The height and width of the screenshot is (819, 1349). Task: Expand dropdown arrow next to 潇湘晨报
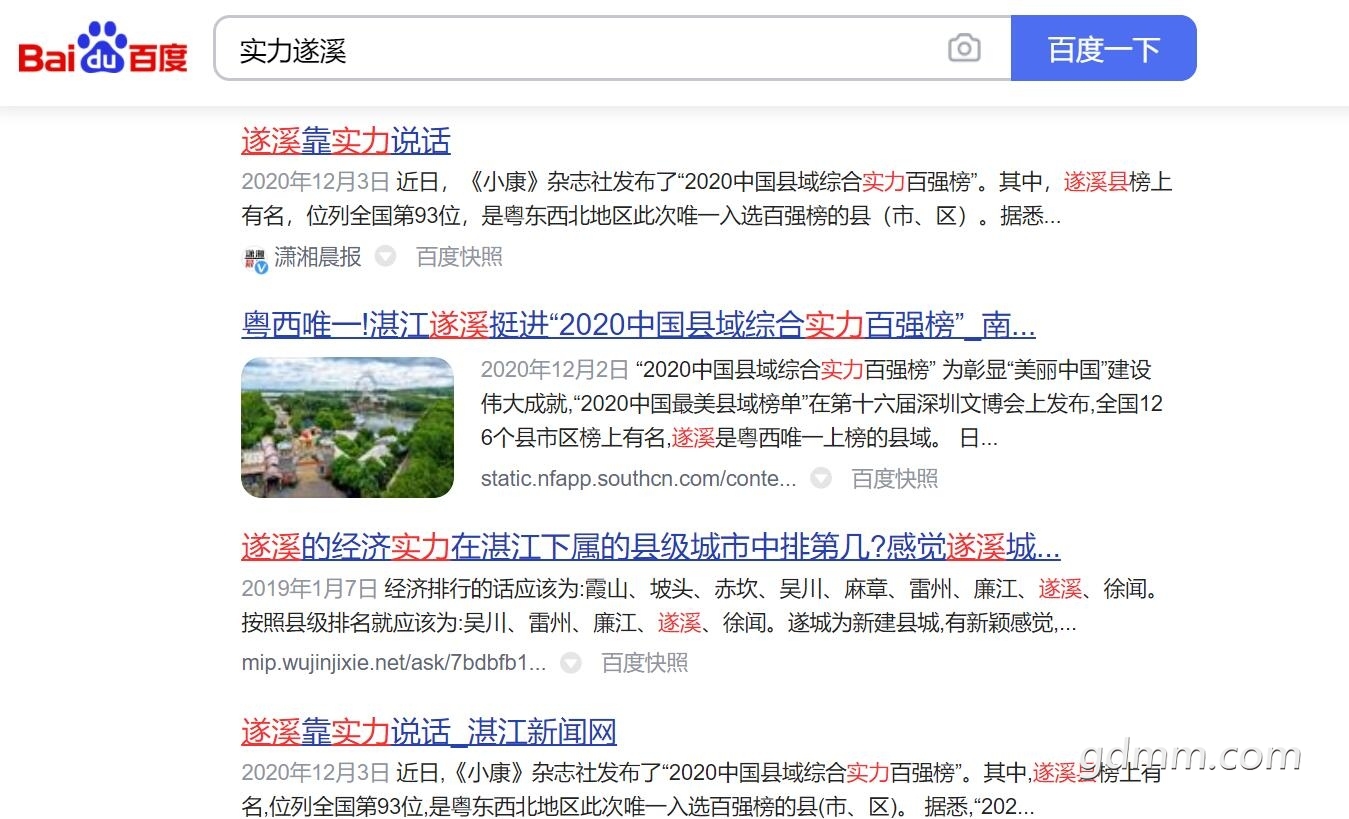point(385,257)
